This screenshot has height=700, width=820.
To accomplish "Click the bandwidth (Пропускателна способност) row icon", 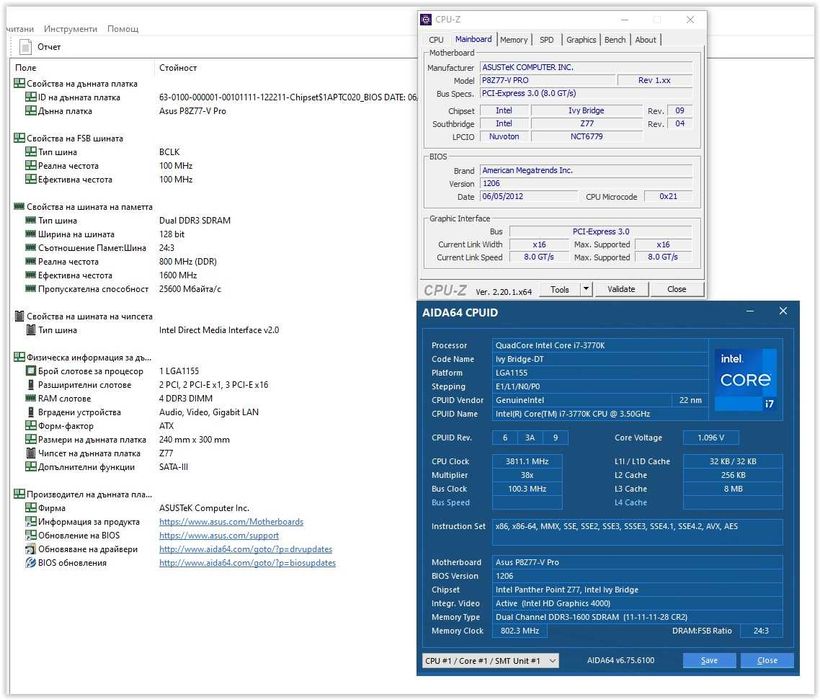I will click(x=31, y=289).
